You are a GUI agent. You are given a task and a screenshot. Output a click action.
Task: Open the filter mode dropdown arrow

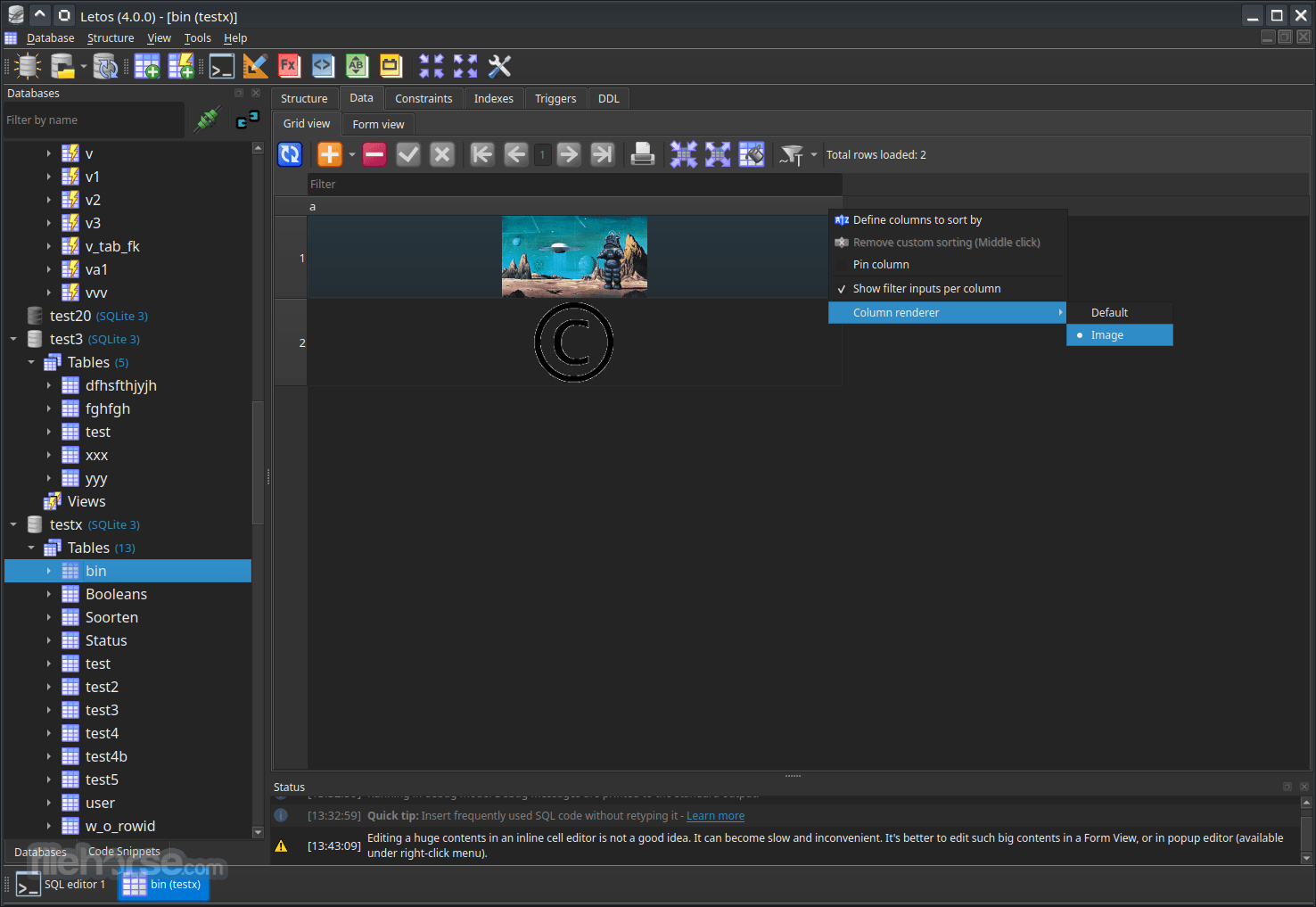814,154
